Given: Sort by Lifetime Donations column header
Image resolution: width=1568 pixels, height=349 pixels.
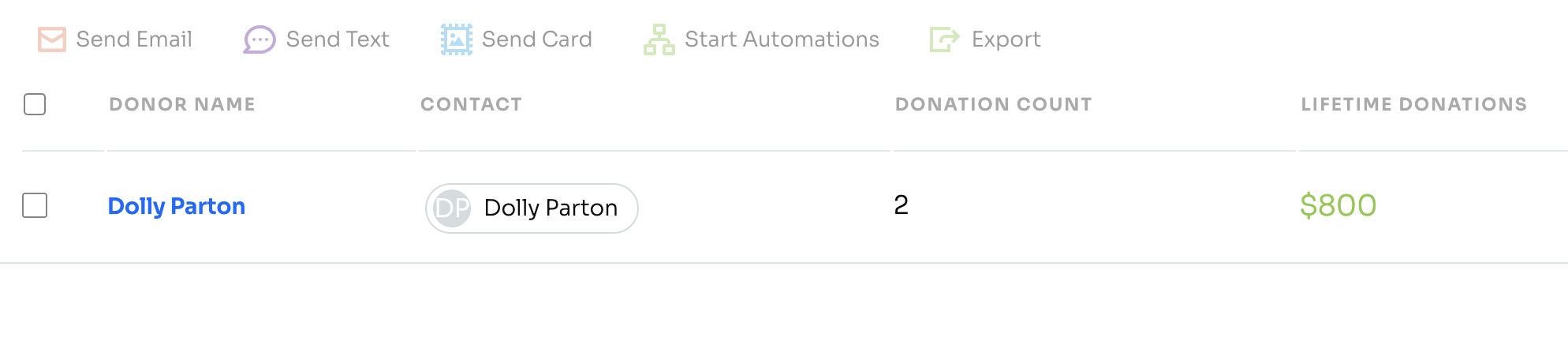Looking at the screenshot, I should [1414, 104].
